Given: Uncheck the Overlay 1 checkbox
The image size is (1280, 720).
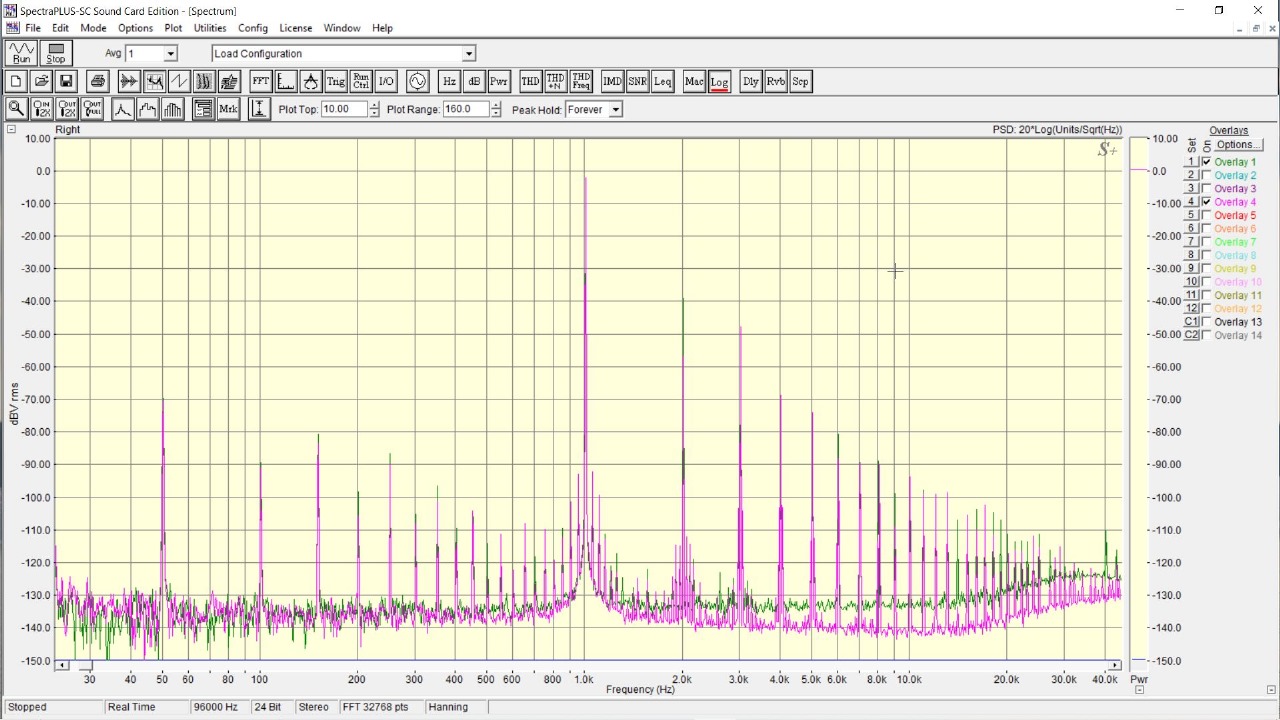Looking at the screenshot, I should [1207, 162].
